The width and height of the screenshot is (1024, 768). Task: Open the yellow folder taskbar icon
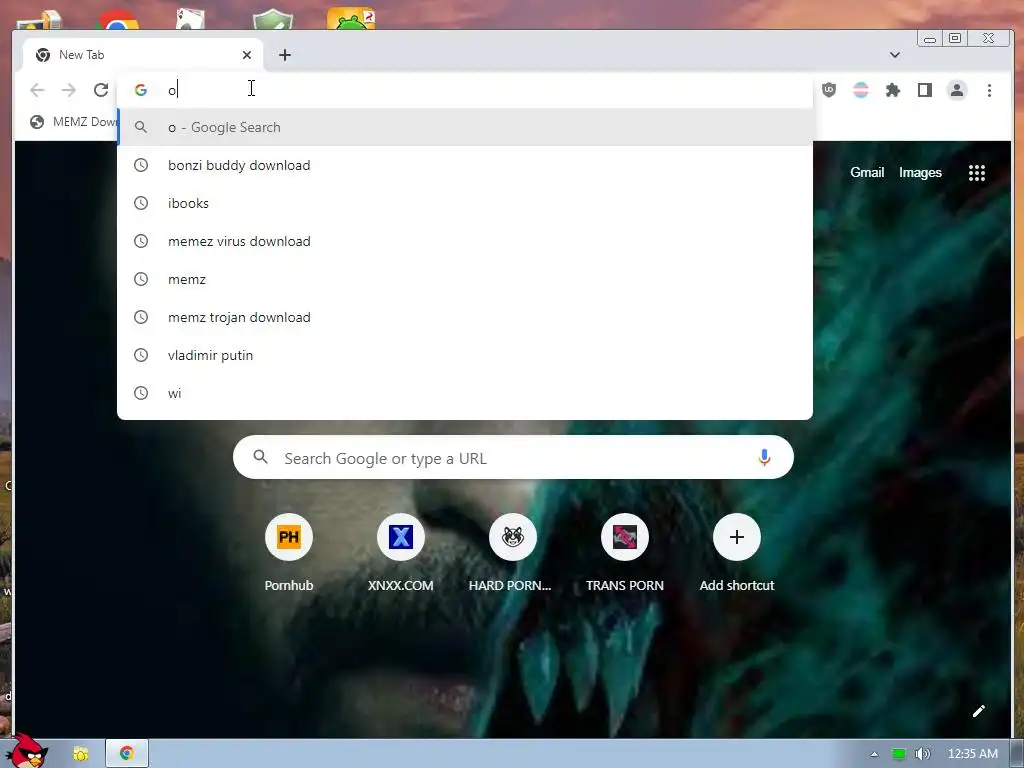[x=80, y=754]
